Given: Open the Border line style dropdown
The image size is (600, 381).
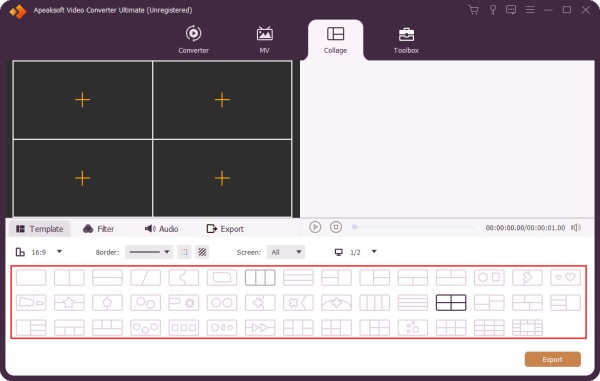Looking at the screenshot, I should 149,252.
